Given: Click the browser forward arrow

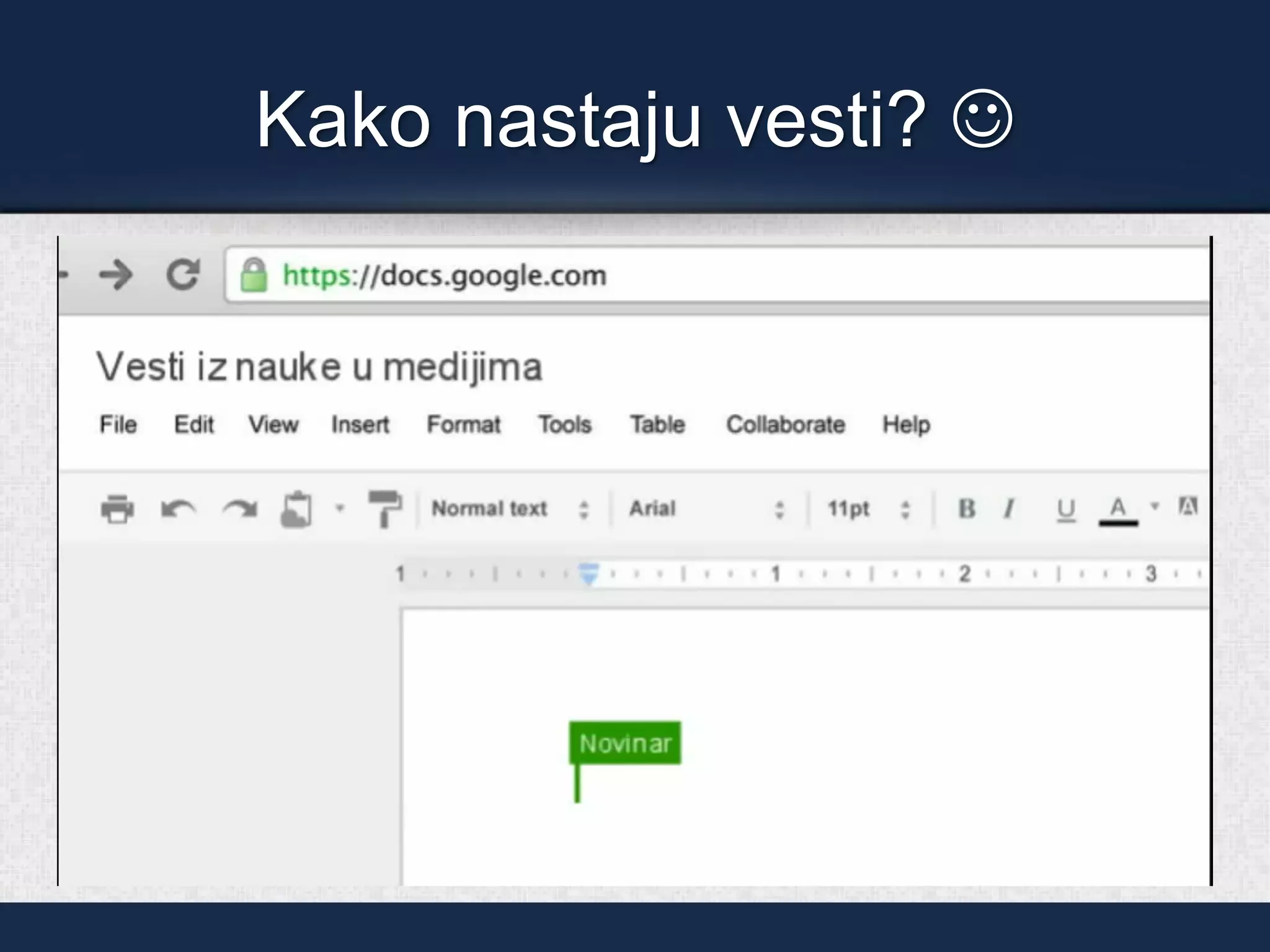Looking at the screenshot, I should [116, 275].
